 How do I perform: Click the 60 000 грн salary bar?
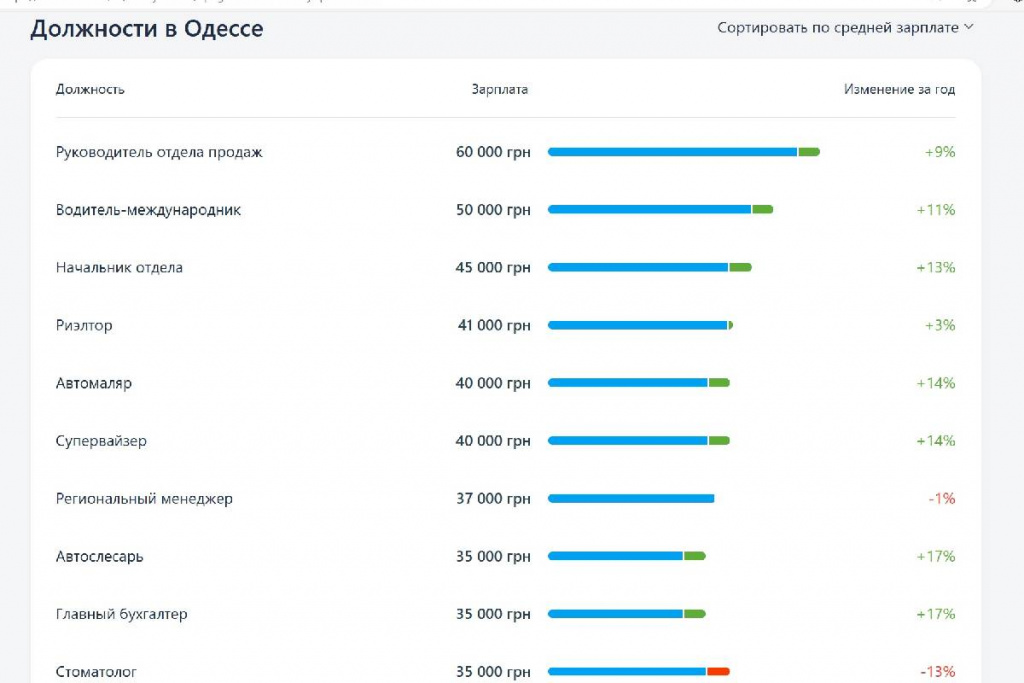(x=684, y=152)
